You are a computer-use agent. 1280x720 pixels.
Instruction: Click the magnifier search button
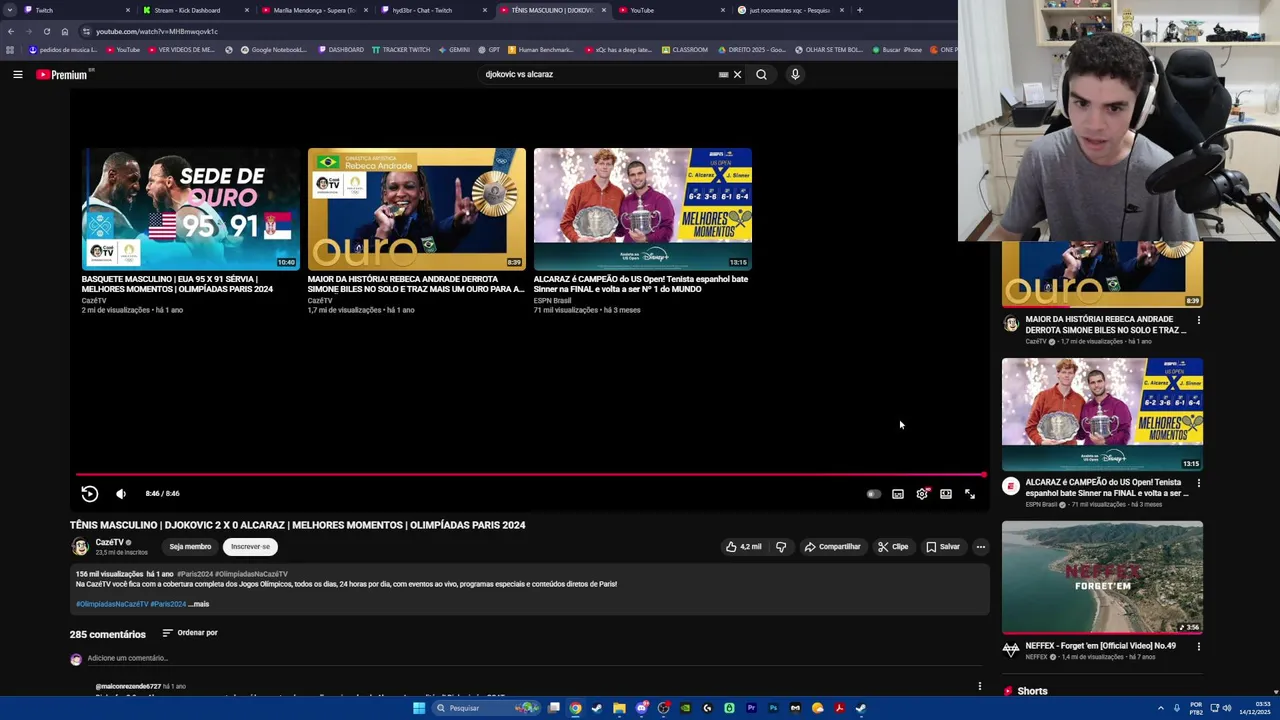(x=761, y=74)
